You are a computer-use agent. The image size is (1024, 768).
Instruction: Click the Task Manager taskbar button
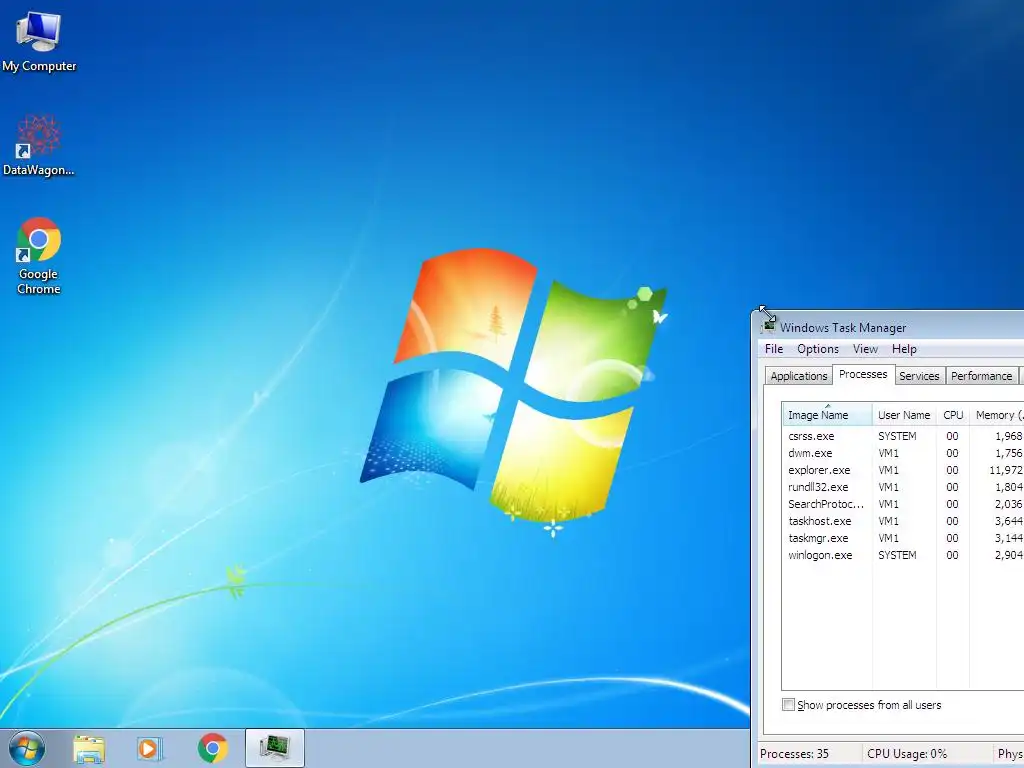click(x=275, y=748)
